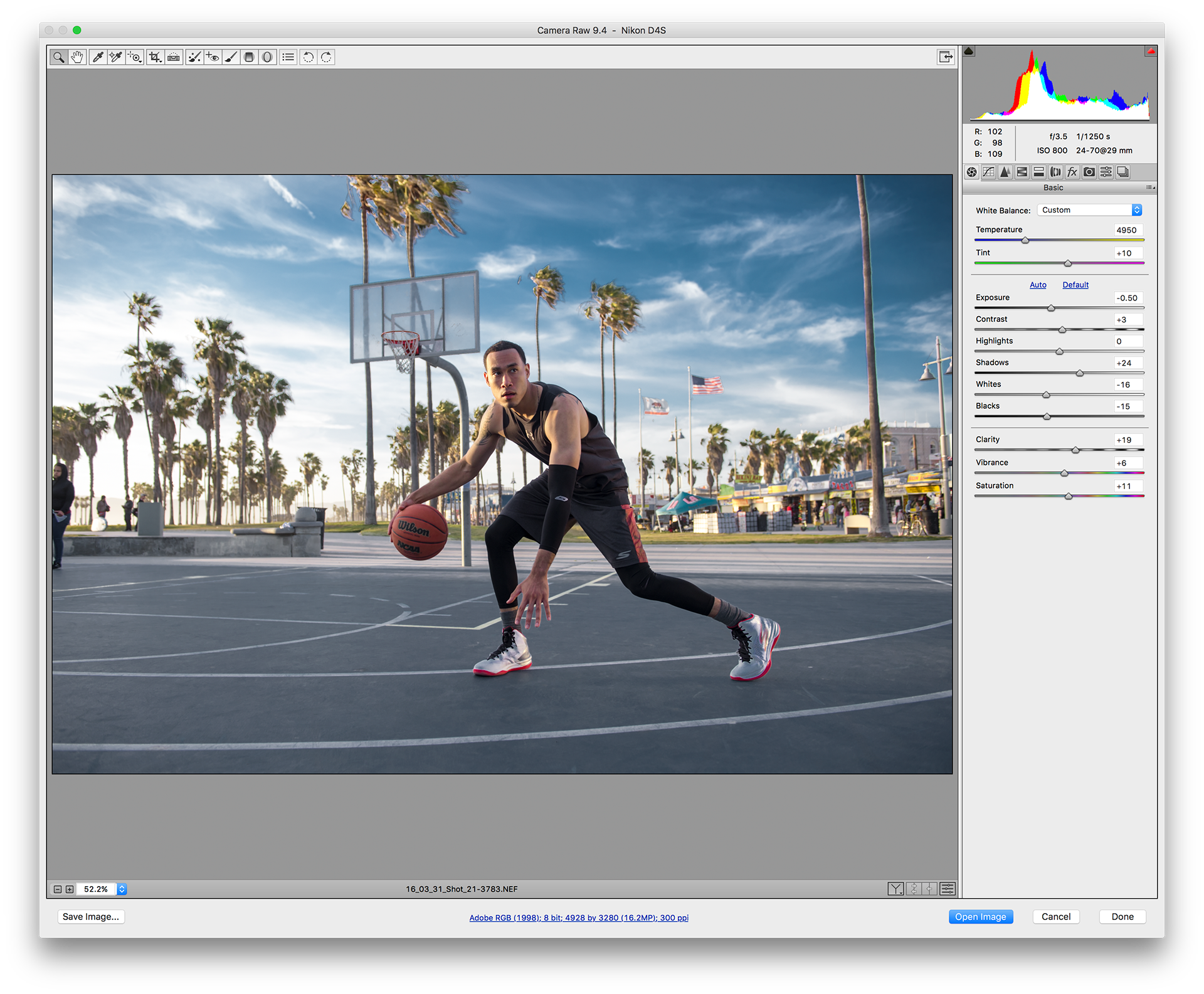Click the Auto tone link
The height and width of the screenshot is (994, 1204).
1038,285
